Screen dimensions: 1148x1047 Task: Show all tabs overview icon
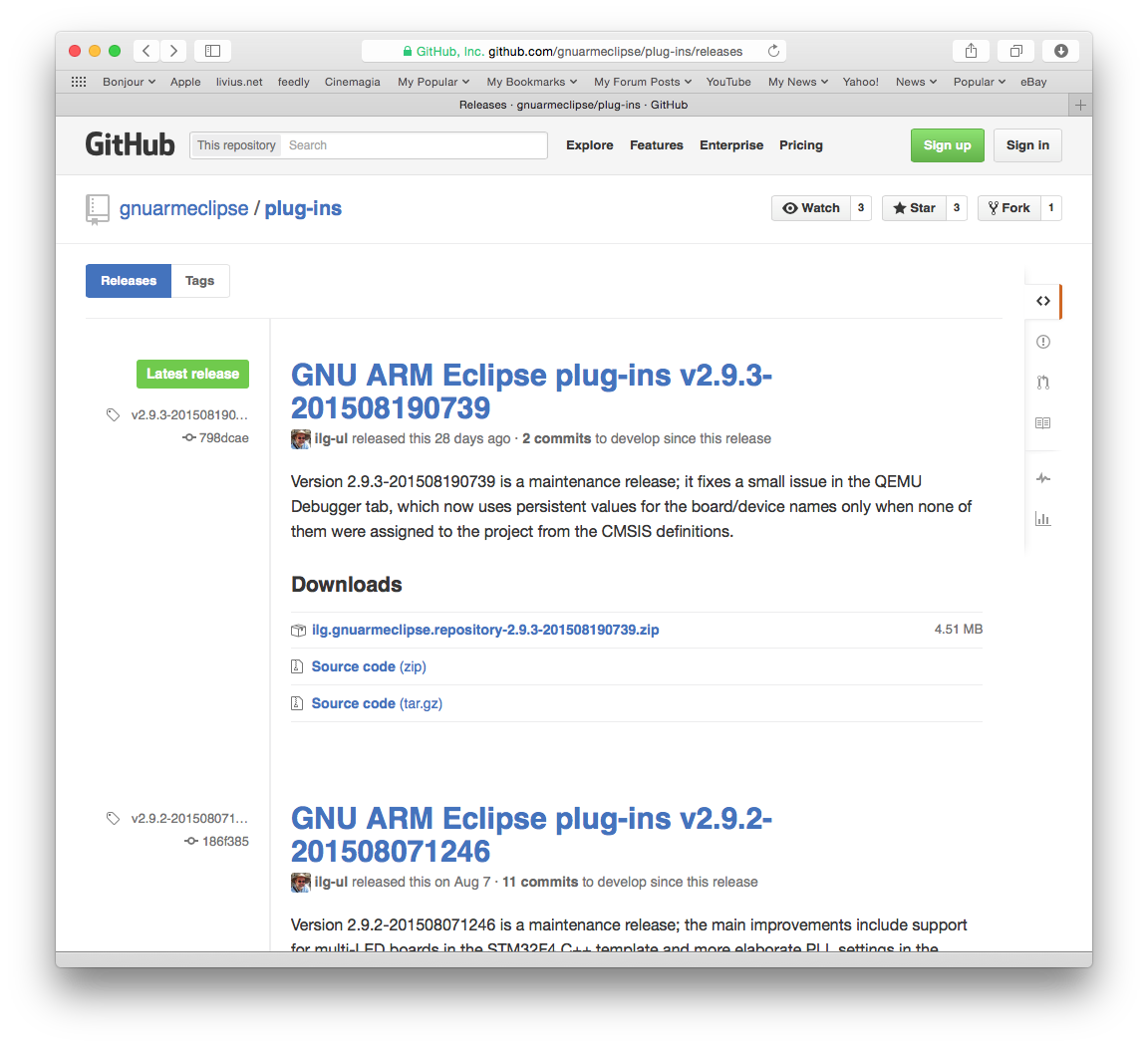tap(1016, 51)
